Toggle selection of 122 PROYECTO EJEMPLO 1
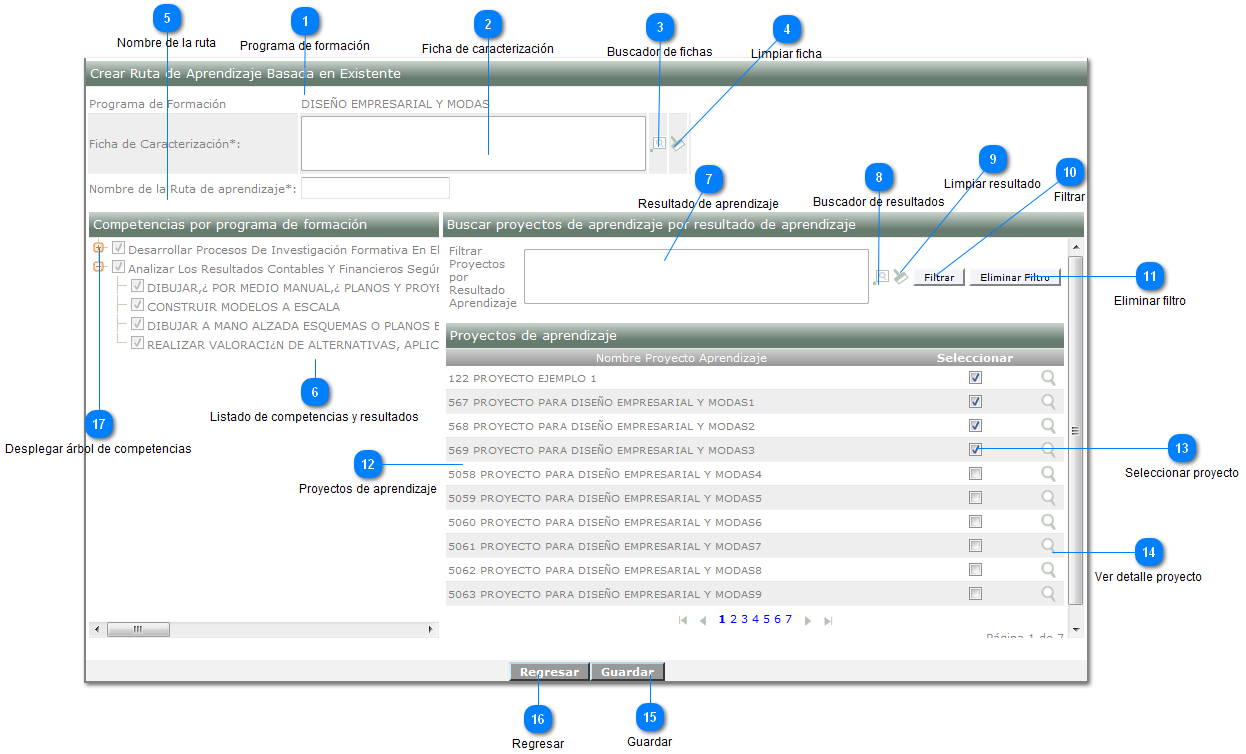 click(975, 378)
